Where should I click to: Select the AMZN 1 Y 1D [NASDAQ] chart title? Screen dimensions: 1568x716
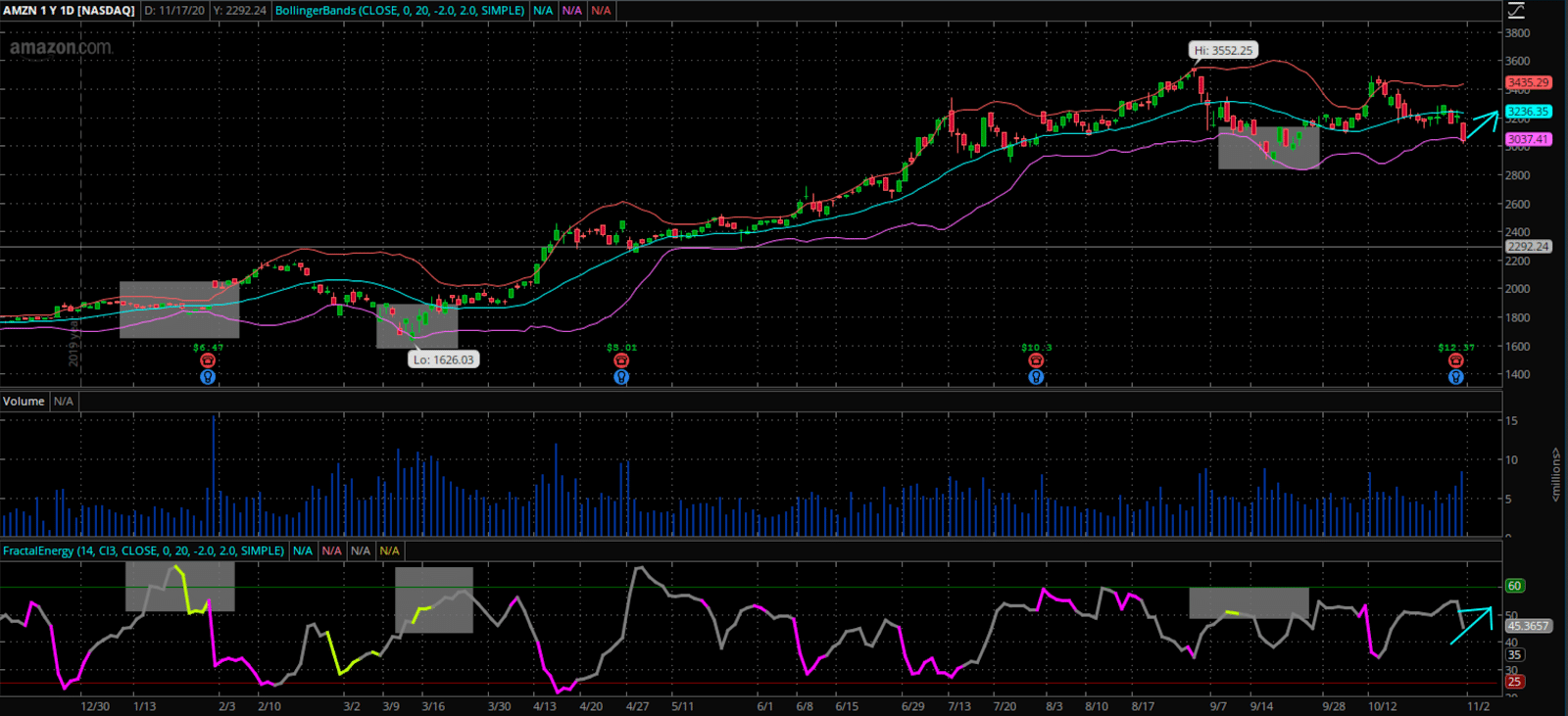[70, 11]
